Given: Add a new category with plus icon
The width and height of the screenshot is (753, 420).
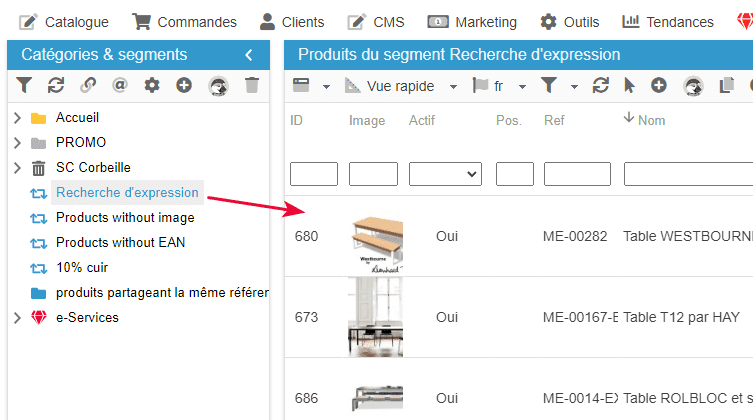Looking at the screenshot, I should point(184,86).
